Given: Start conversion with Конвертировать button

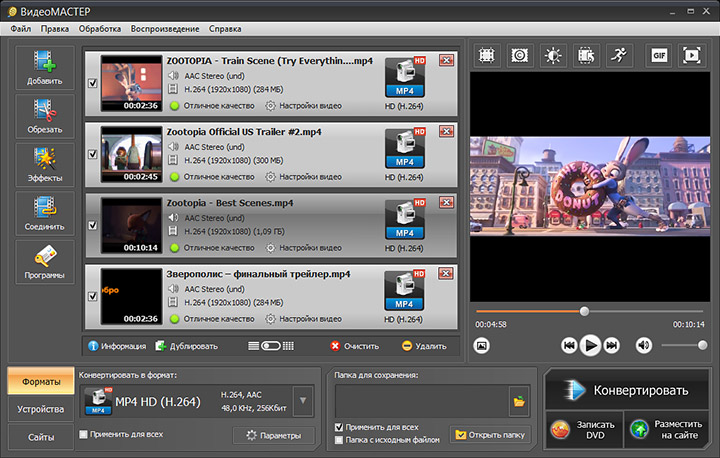Looking at the screenshot, I should click(627, 390).
